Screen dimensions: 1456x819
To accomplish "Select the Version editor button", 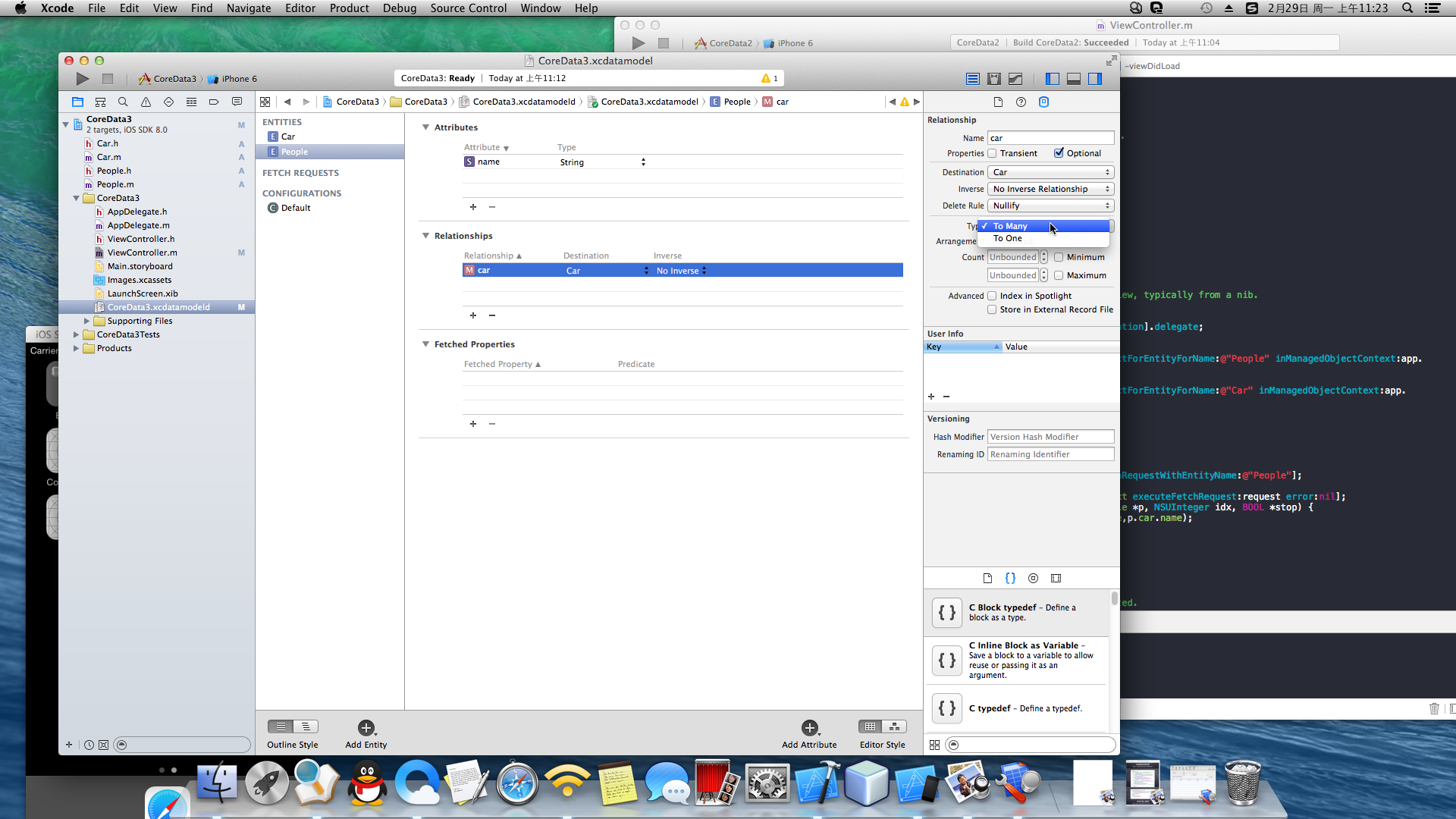I will click(1015, 79).
